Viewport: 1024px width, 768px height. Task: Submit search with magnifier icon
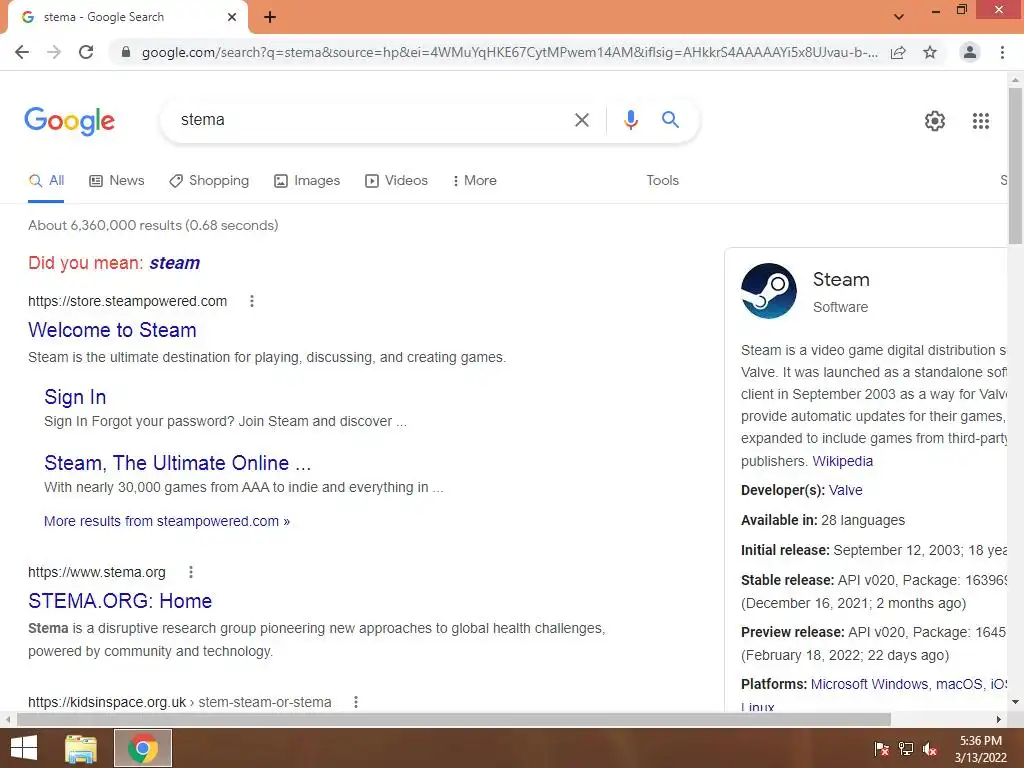tap(670, 120)
